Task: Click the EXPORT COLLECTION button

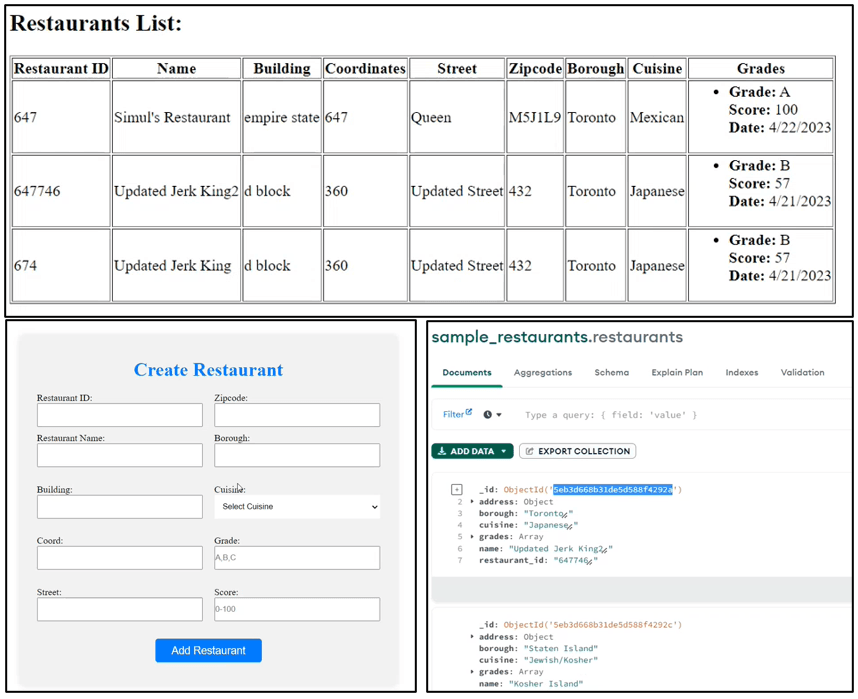Action: click(x=578, y=452)
